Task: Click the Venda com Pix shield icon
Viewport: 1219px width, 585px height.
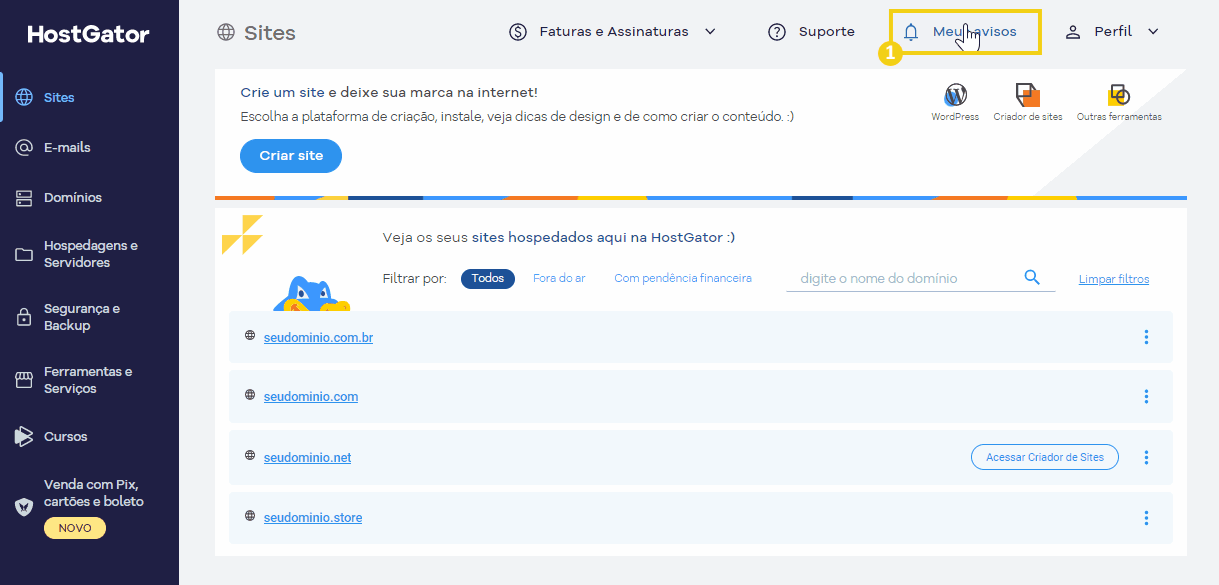Action: coord(24,507)
